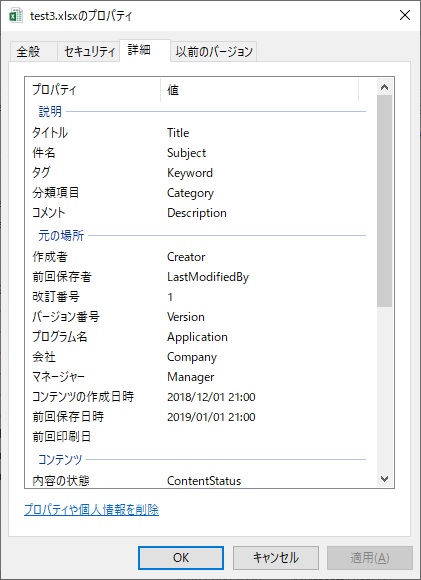421x580 pixels.
Task: Click the 改訂番号 property label
Action: pyautogui.click(x=56, y=297)
